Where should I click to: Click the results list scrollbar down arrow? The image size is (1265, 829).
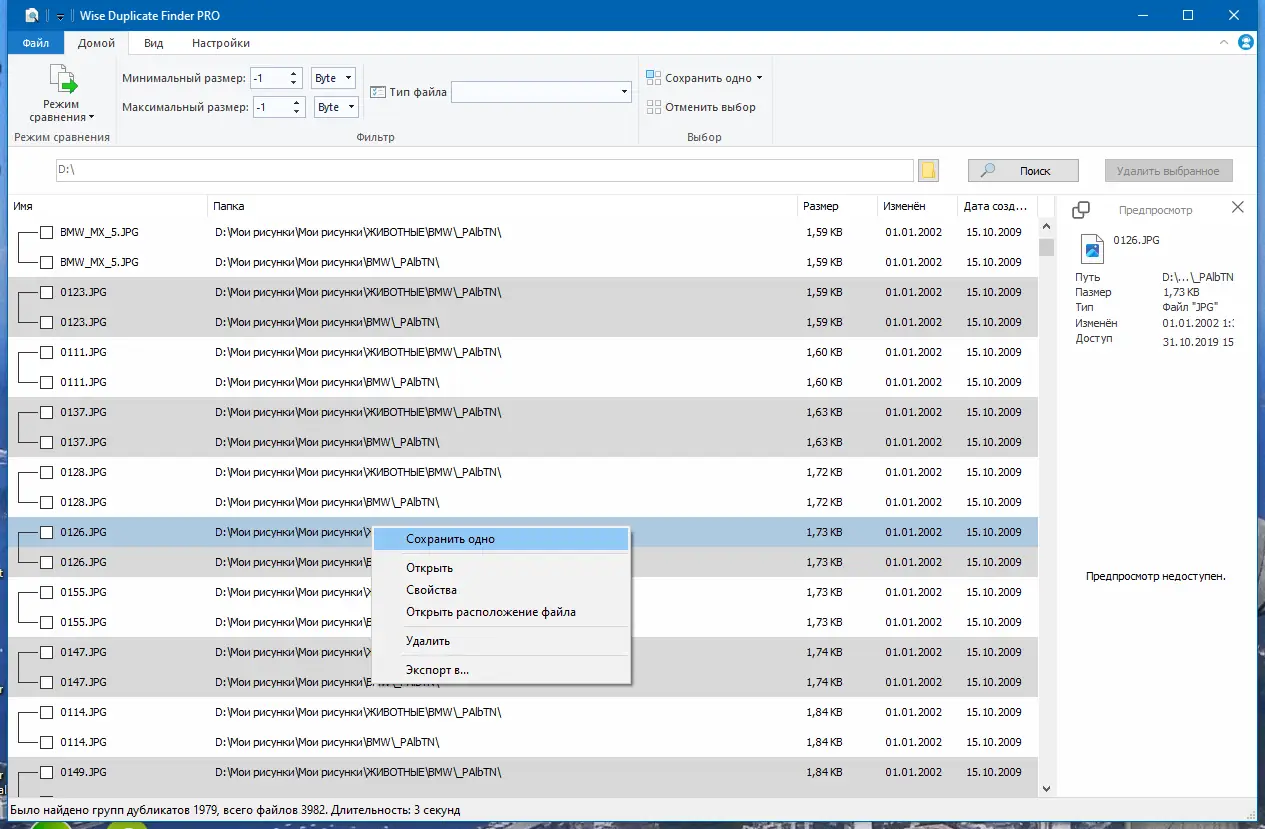click(1046, 788)
